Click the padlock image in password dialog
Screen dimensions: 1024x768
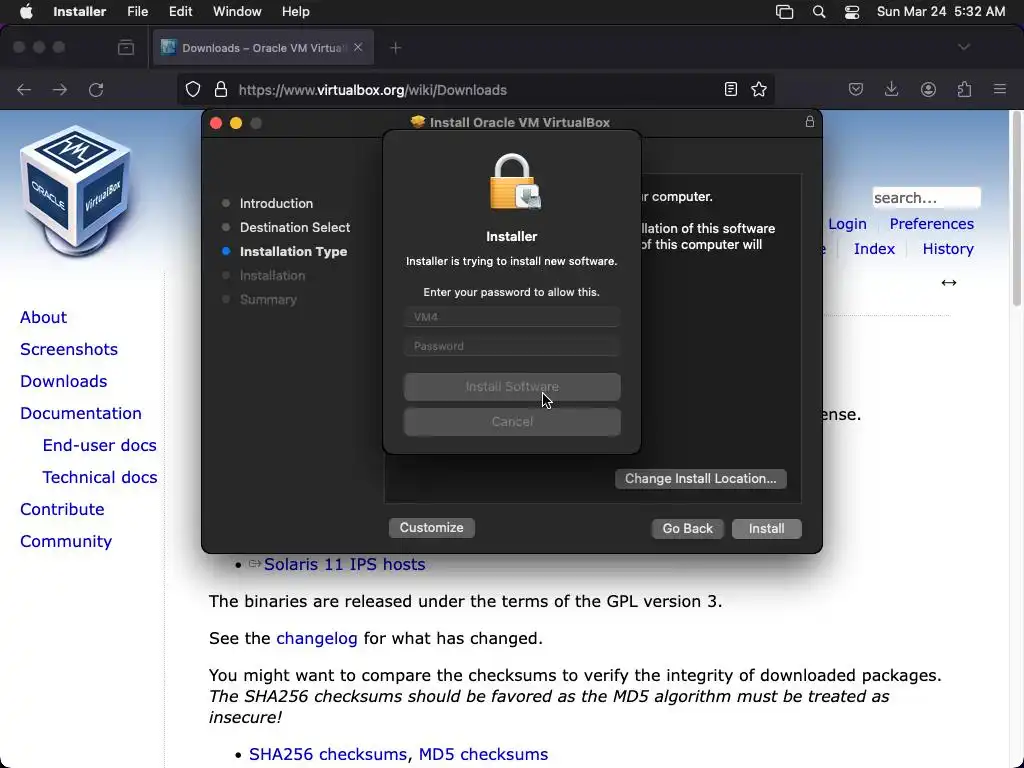point(515,182)
